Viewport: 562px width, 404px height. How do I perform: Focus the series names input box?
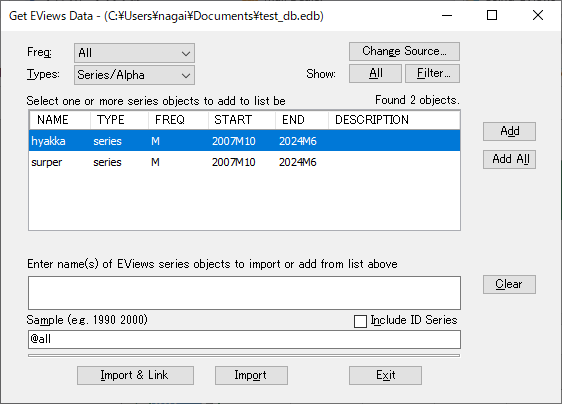[244, 293]
